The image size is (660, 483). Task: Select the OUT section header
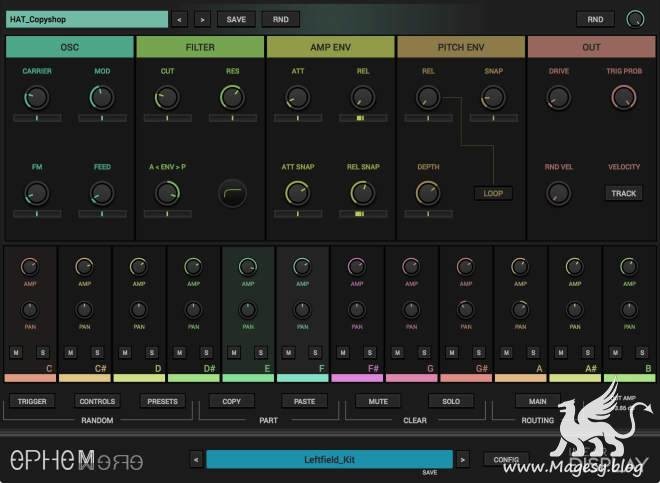(x=591, y=47)
